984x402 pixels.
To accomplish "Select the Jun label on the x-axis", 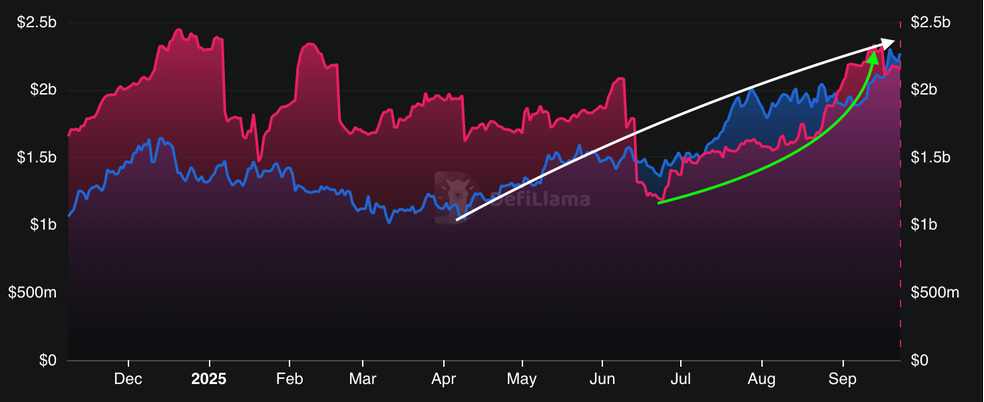I will (x=602, y=379).
